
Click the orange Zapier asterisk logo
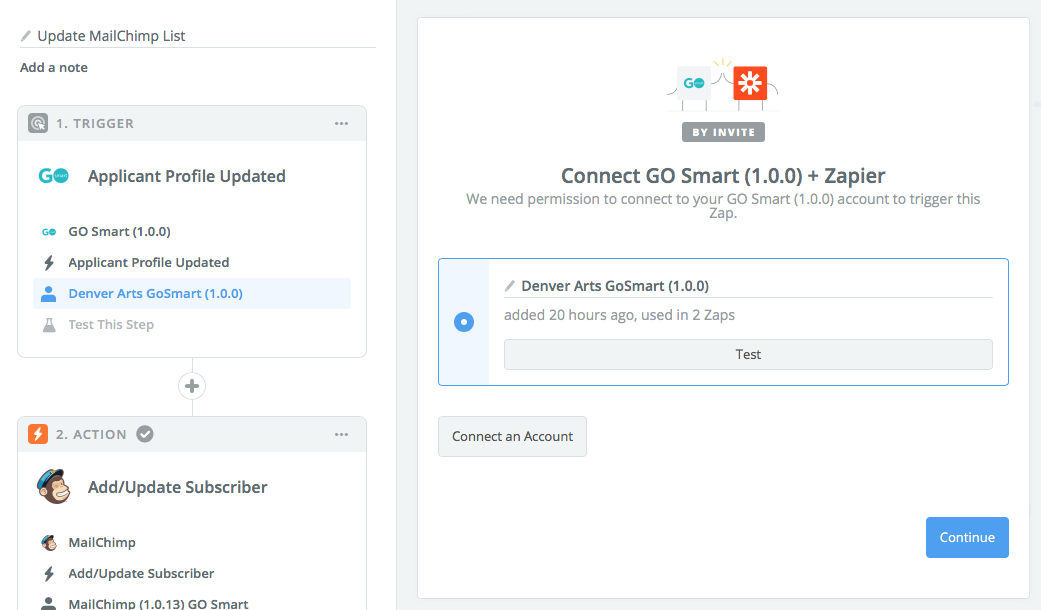(750, 83)
